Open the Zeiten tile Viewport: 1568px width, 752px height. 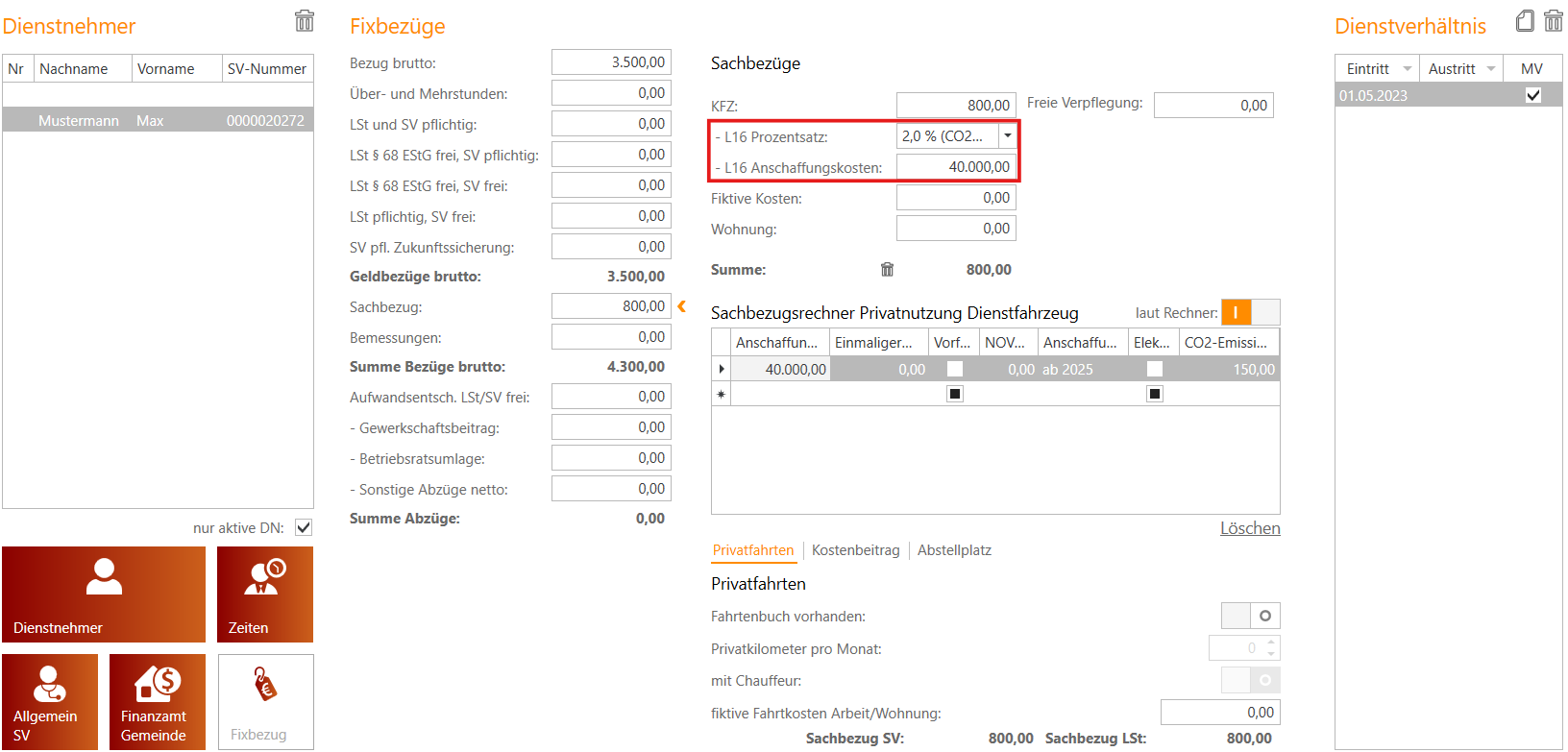tap(265, 594)
